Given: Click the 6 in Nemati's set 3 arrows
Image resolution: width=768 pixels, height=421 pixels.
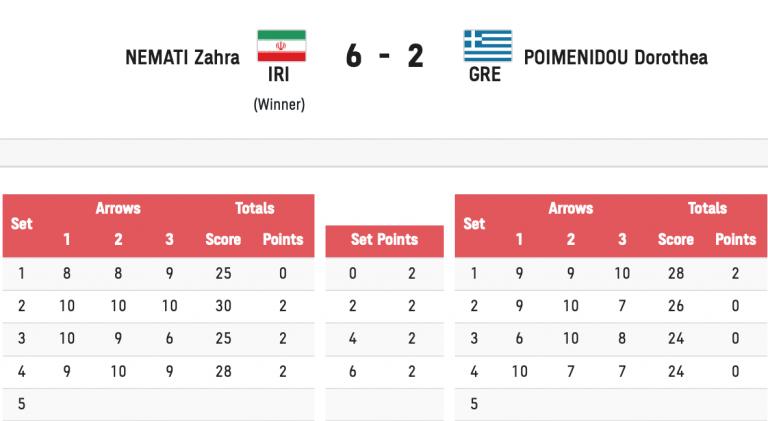Looking at the screenshot, I should (x=169, y=339).
